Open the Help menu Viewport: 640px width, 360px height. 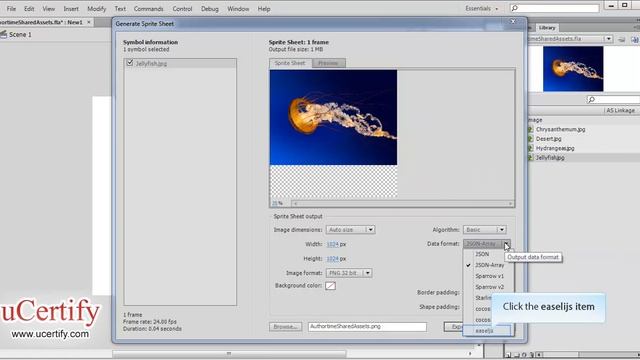pos(264,9)
